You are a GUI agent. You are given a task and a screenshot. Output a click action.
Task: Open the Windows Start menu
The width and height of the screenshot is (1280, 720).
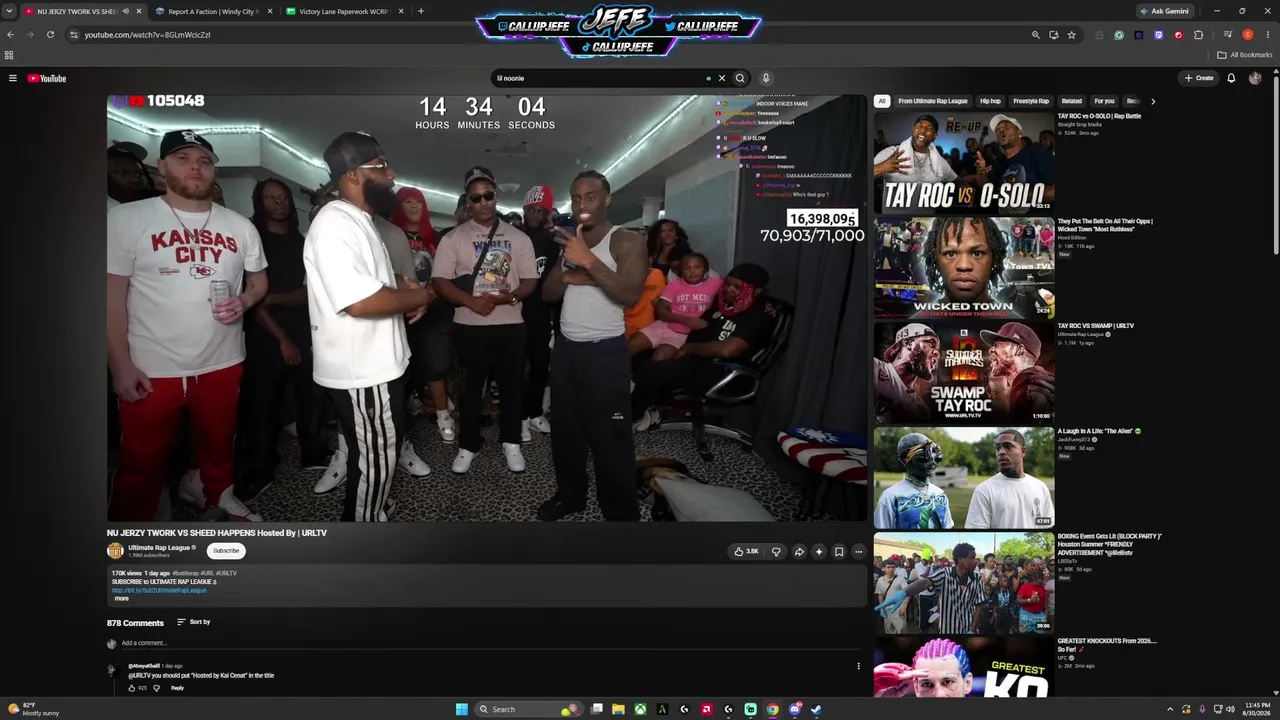click(461, 709)
